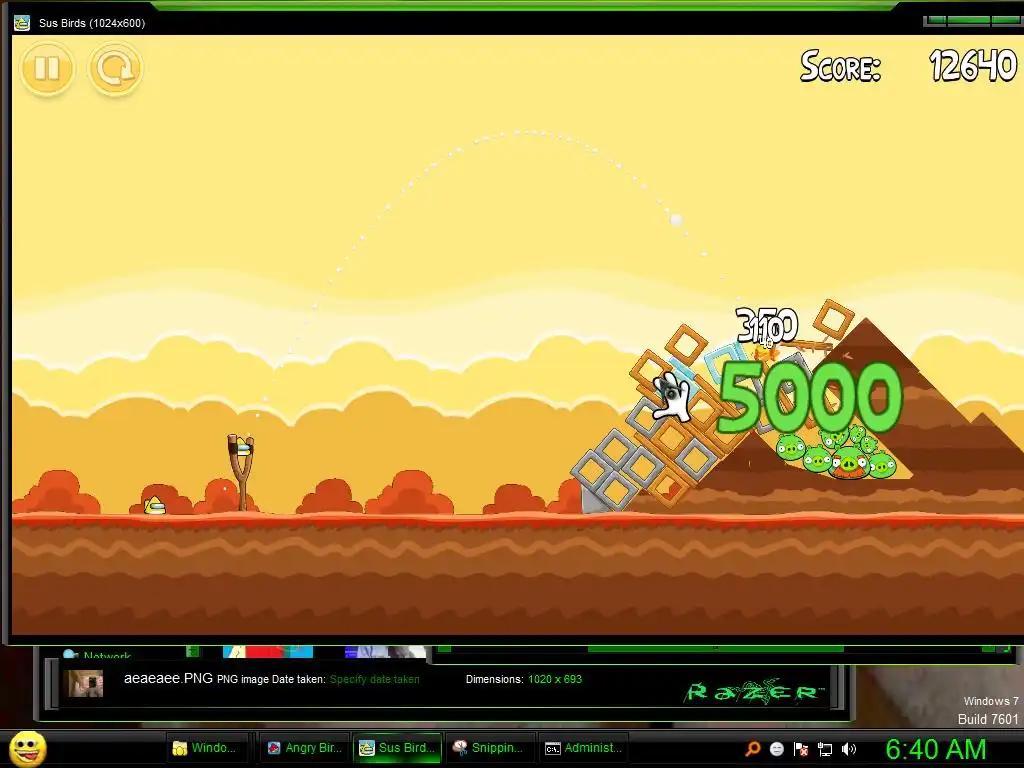Open the network tray icon

click(x=825, y=749)
